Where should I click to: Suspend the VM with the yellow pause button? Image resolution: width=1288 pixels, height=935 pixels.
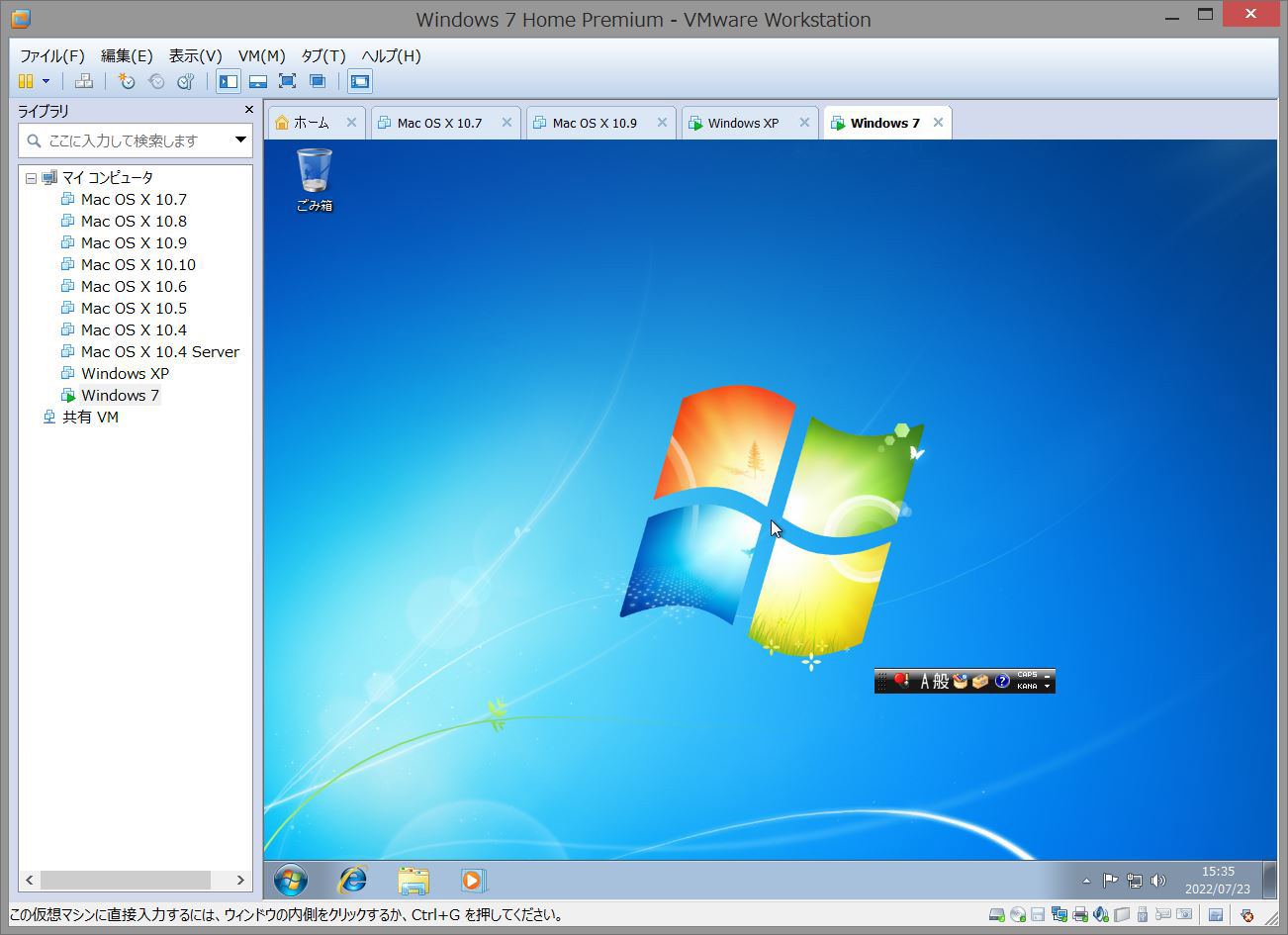tap(26, 81)
